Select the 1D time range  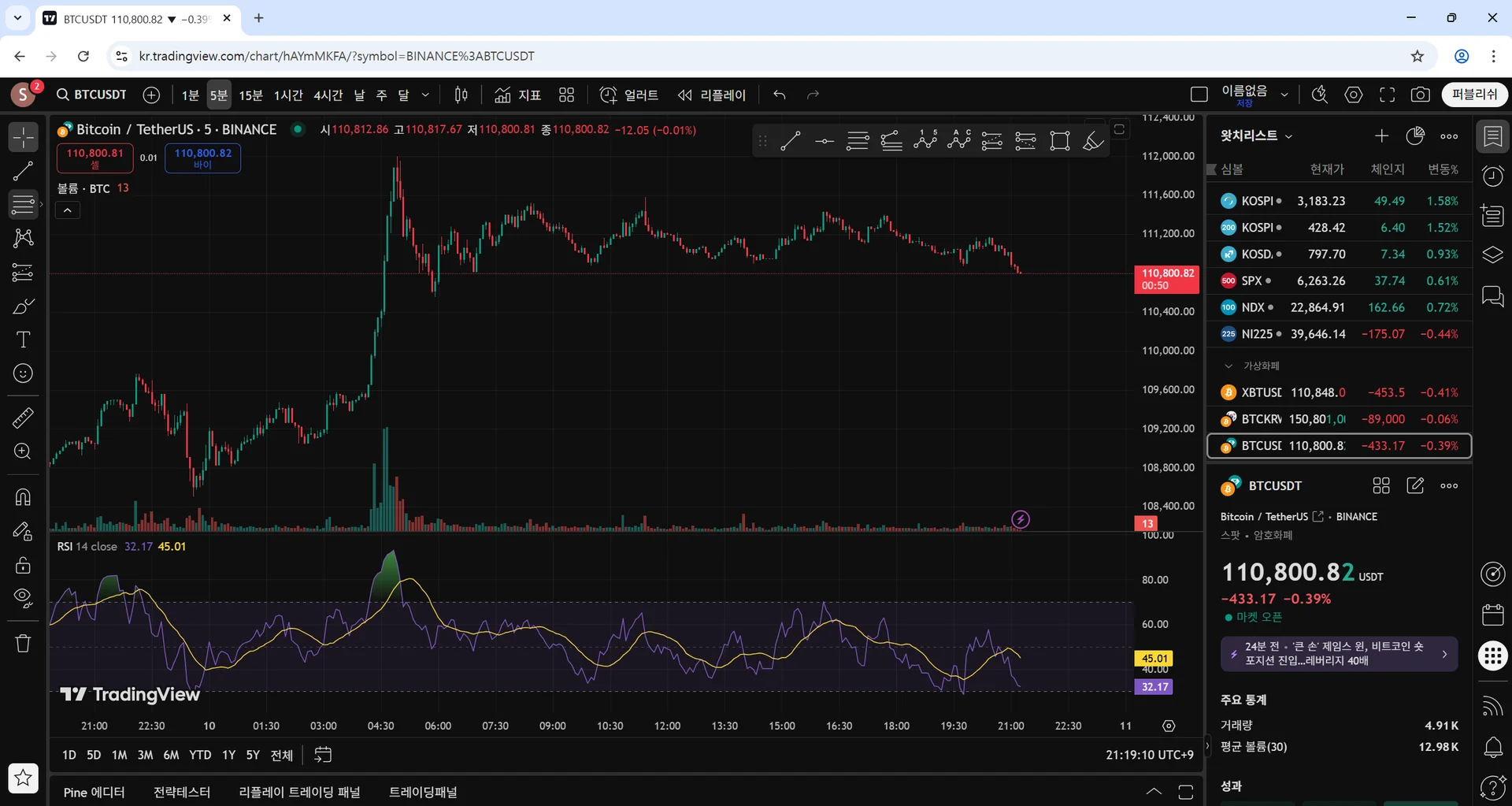[x=69, y=755]
